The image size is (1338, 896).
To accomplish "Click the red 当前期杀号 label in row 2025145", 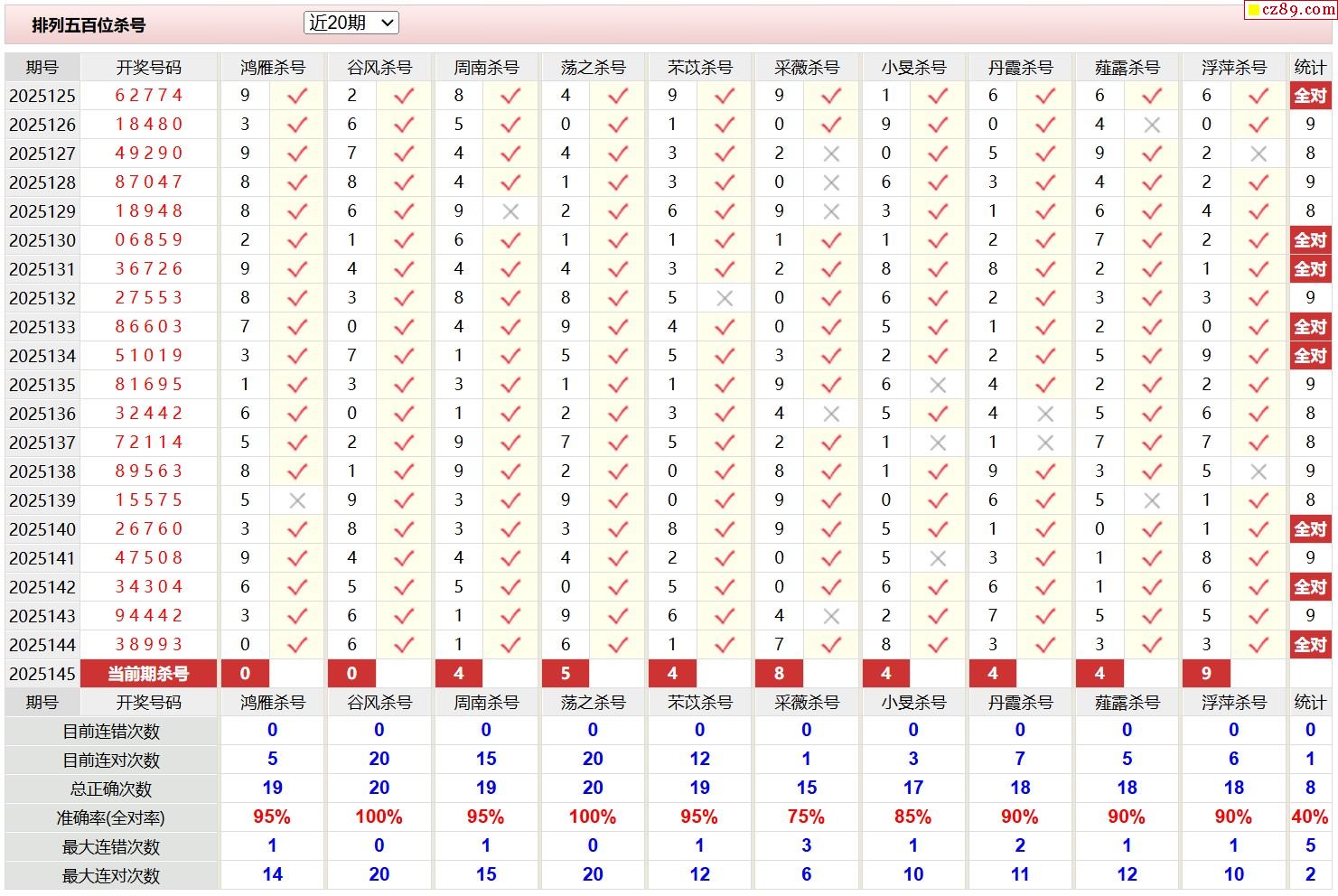I will (148, 674).
